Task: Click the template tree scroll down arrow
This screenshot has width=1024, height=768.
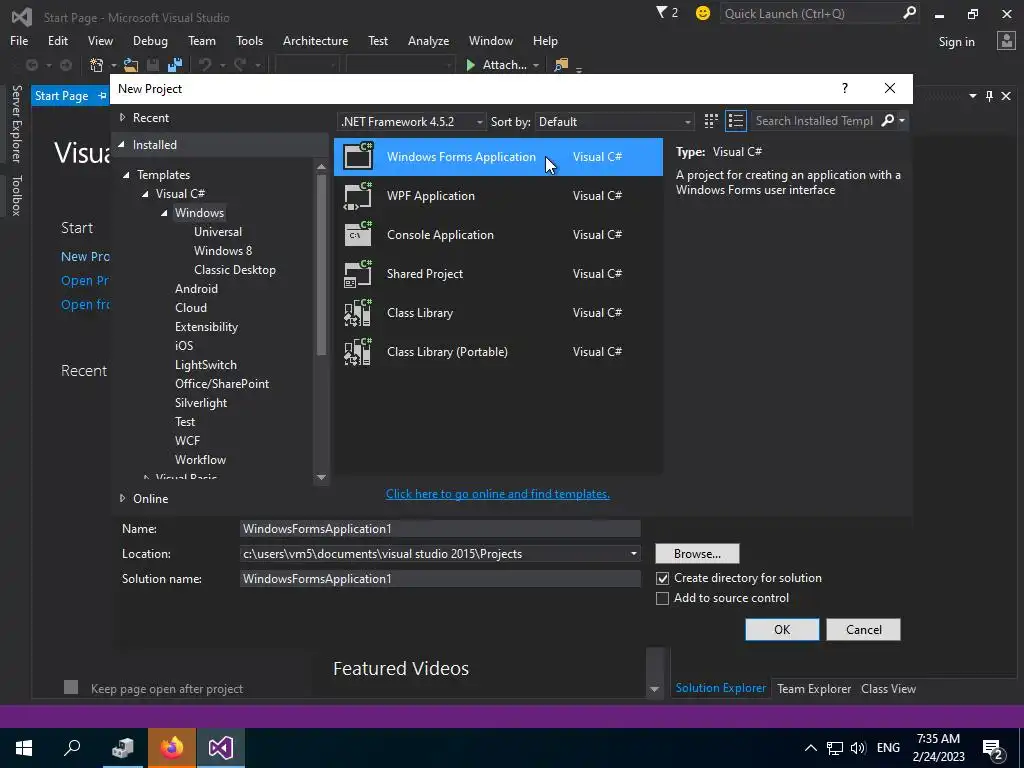Action: click(321, 477)
